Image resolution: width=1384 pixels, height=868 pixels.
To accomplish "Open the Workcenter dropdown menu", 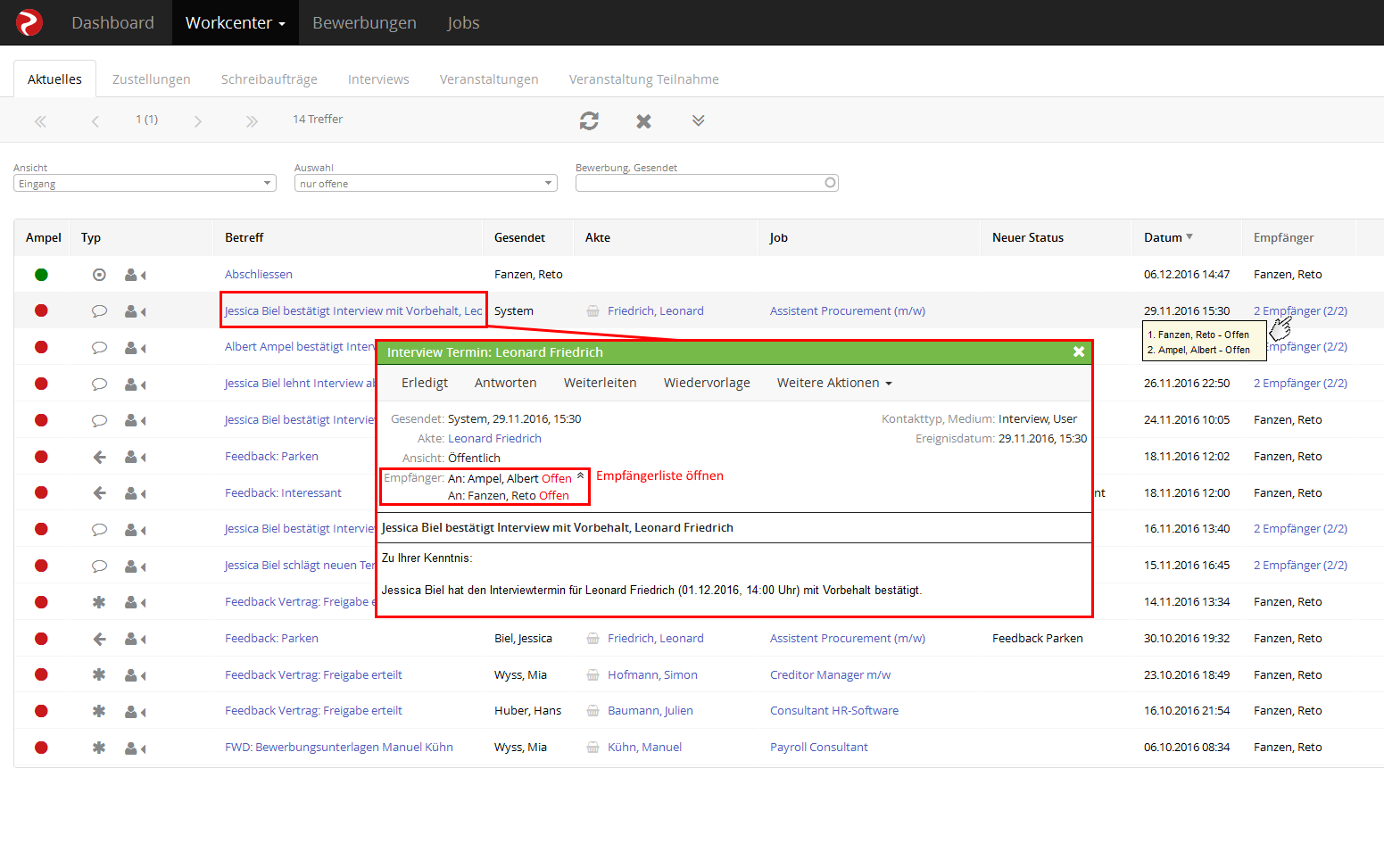I will tap(236, 22).
